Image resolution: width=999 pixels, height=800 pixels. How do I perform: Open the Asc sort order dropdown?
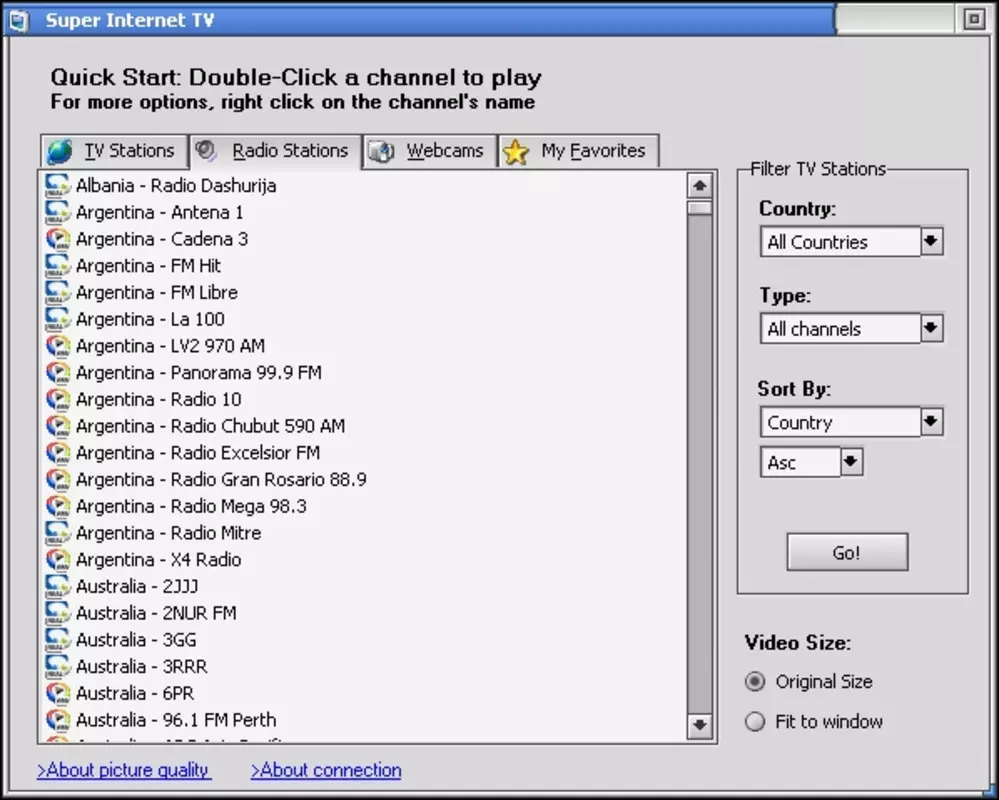[x=852, y=462]
